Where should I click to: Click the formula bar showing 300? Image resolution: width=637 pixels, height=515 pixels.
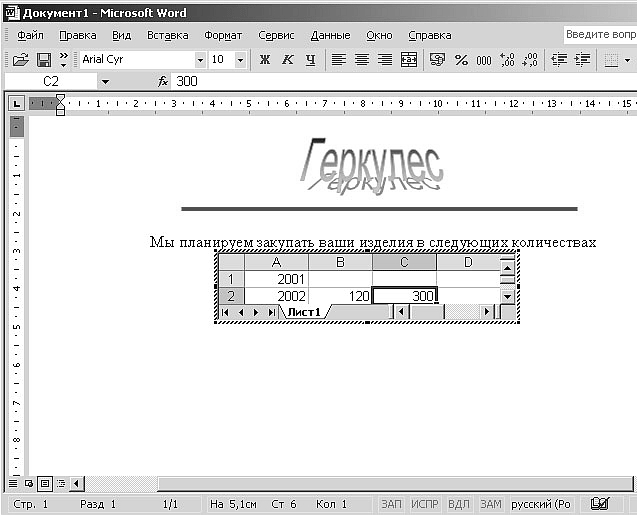tap(404, 82)
